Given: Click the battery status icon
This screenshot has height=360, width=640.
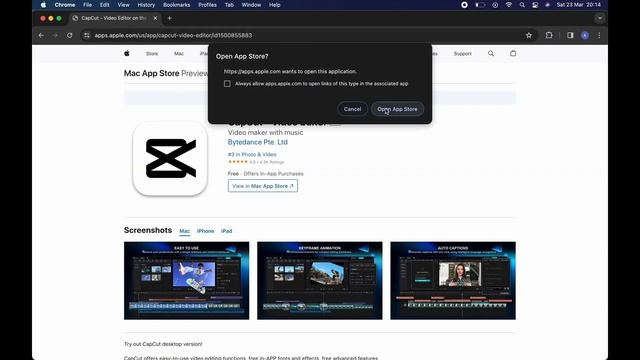Looking at the screenshot, I should 480,5.
